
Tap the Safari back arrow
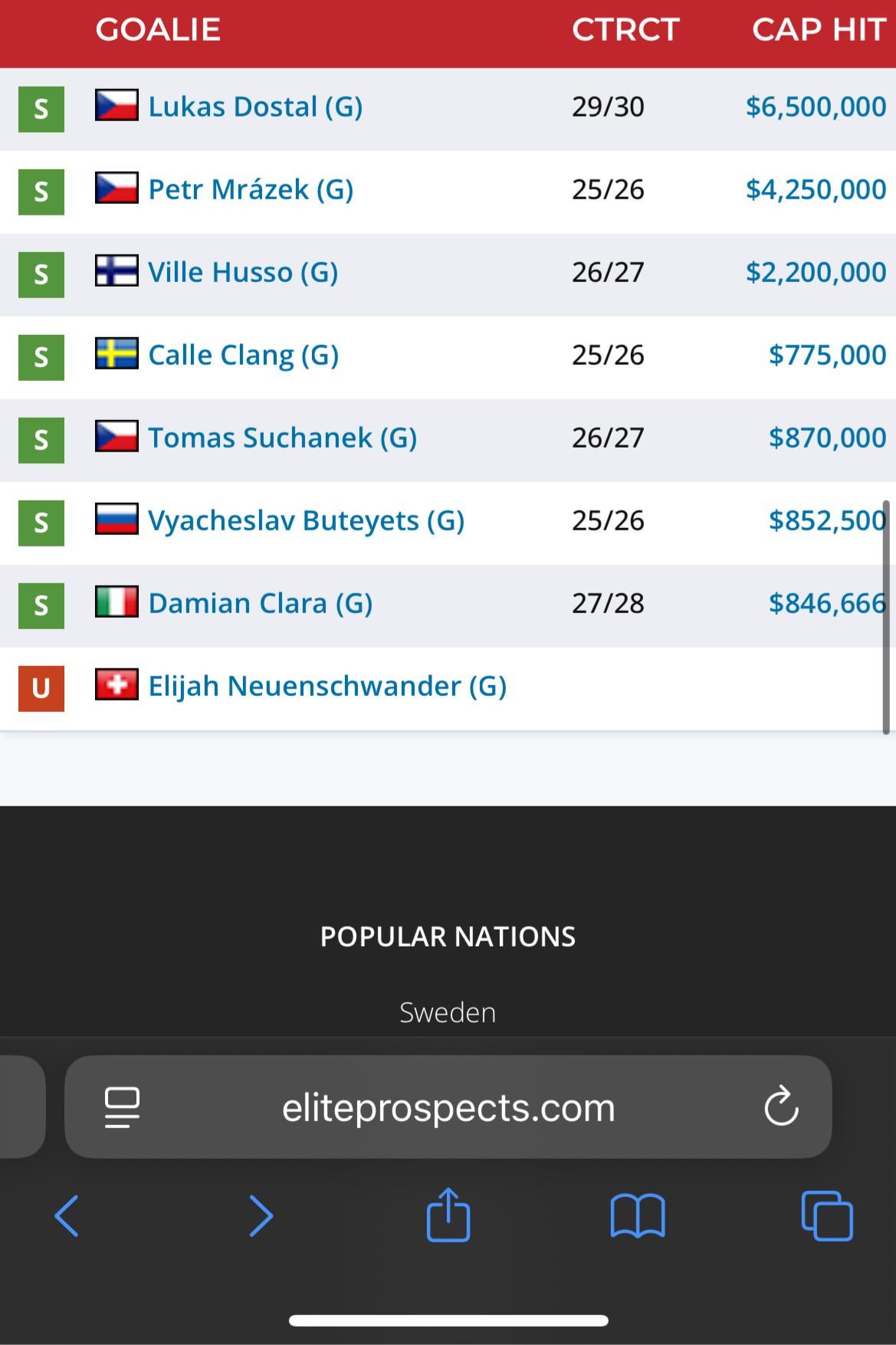[x=67, y=1215]
